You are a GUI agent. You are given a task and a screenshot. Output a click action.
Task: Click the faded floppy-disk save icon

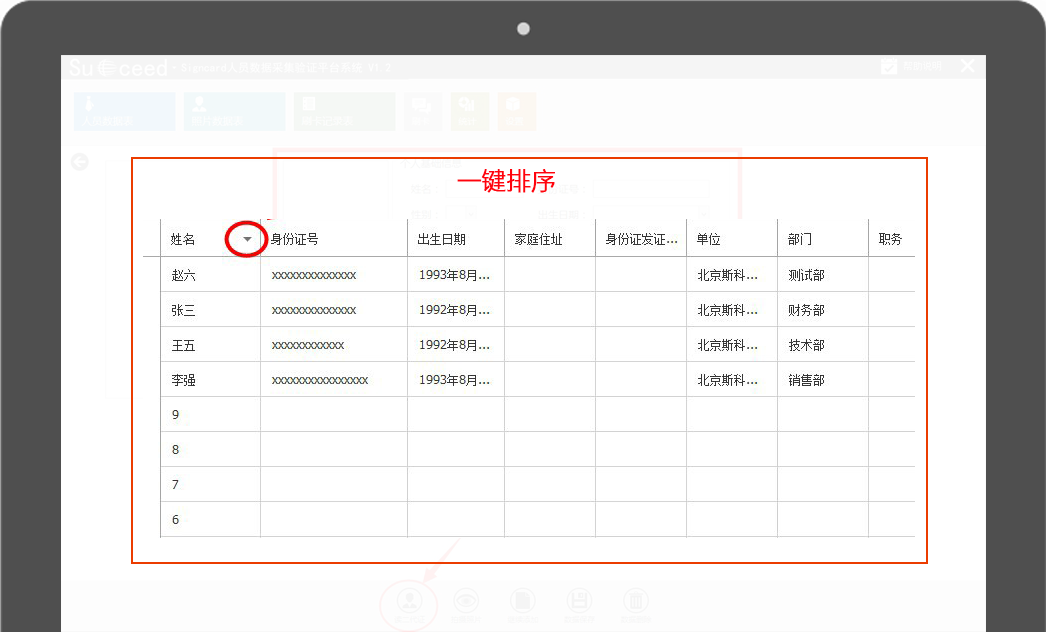[x=579, y=603]
